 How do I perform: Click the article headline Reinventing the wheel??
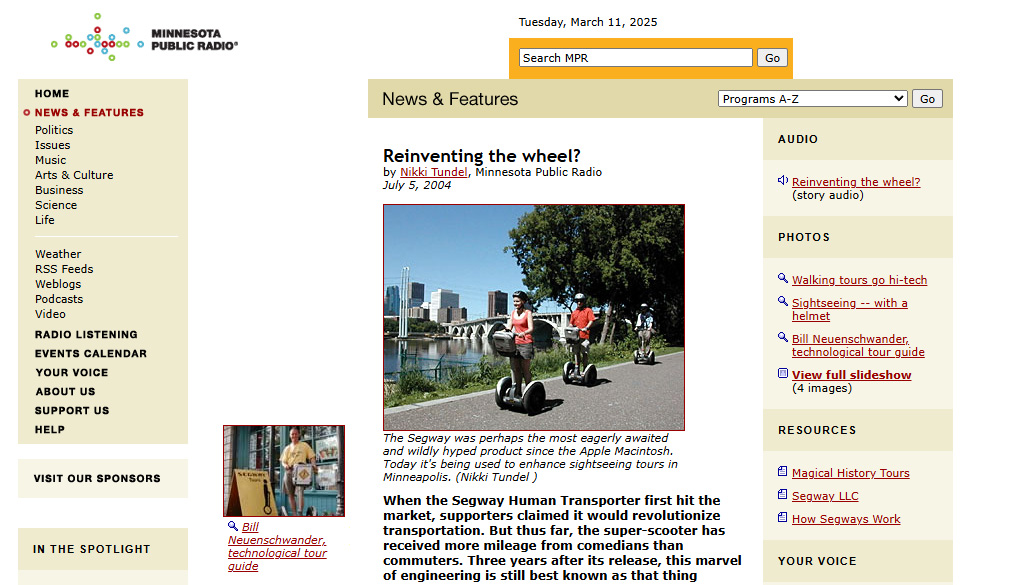[481, 155]
